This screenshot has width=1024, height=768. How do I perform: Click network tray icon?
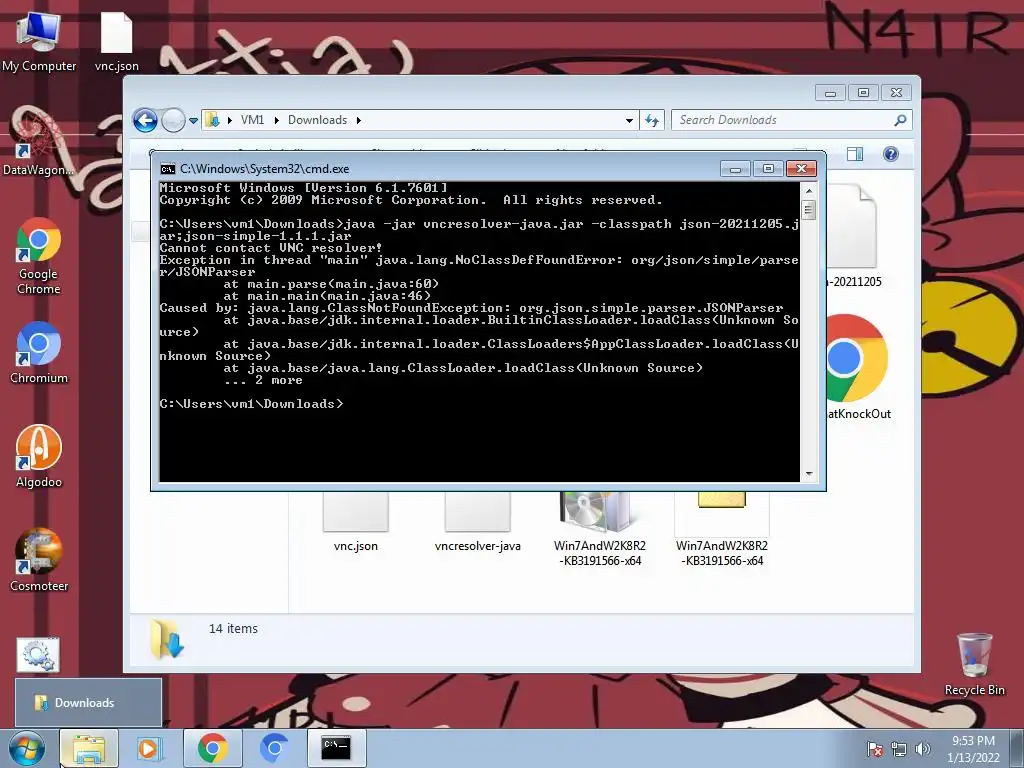click(x=899, y=749)
